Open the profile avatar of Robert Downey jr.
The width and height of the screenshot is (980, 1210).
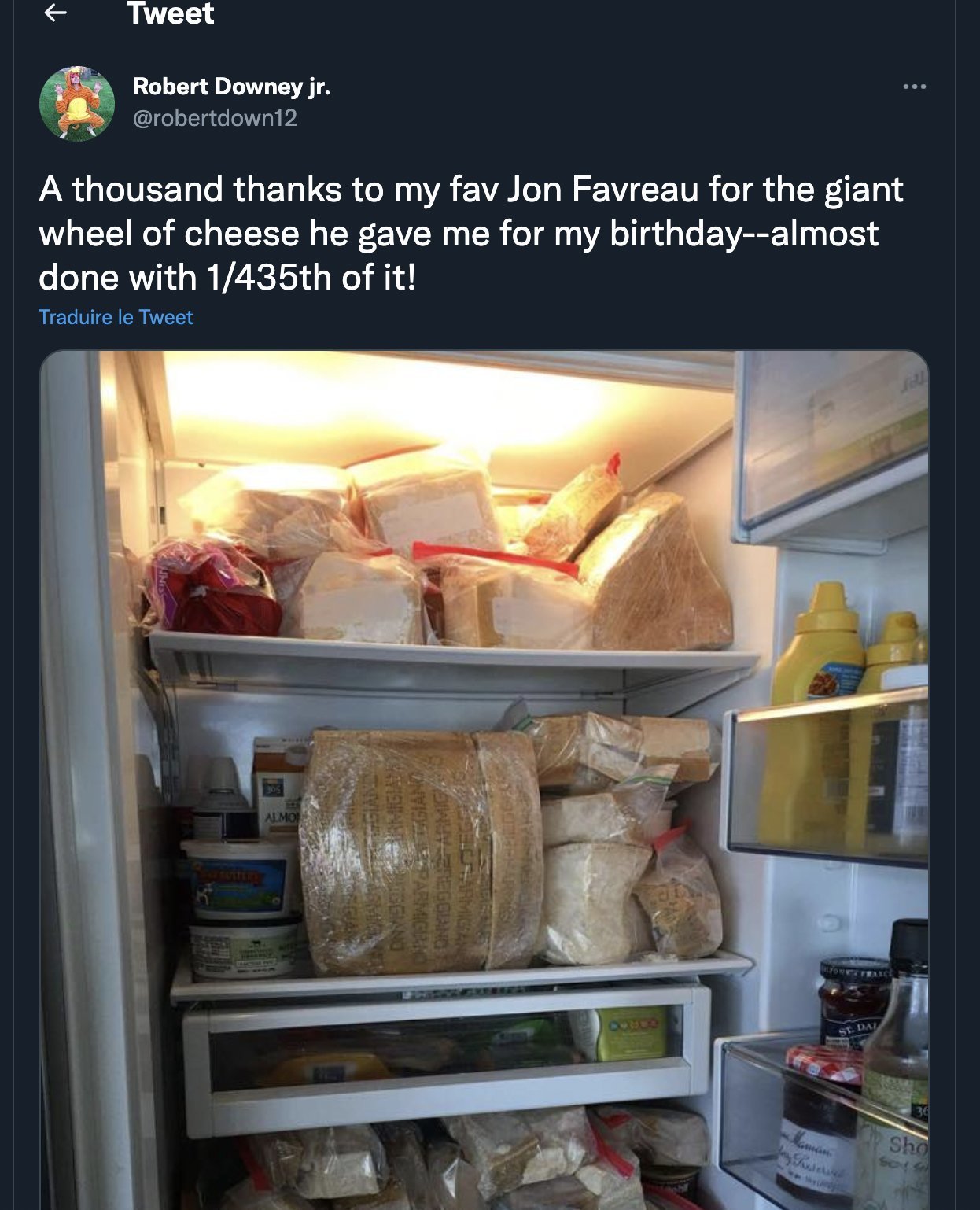coord(77,103)
